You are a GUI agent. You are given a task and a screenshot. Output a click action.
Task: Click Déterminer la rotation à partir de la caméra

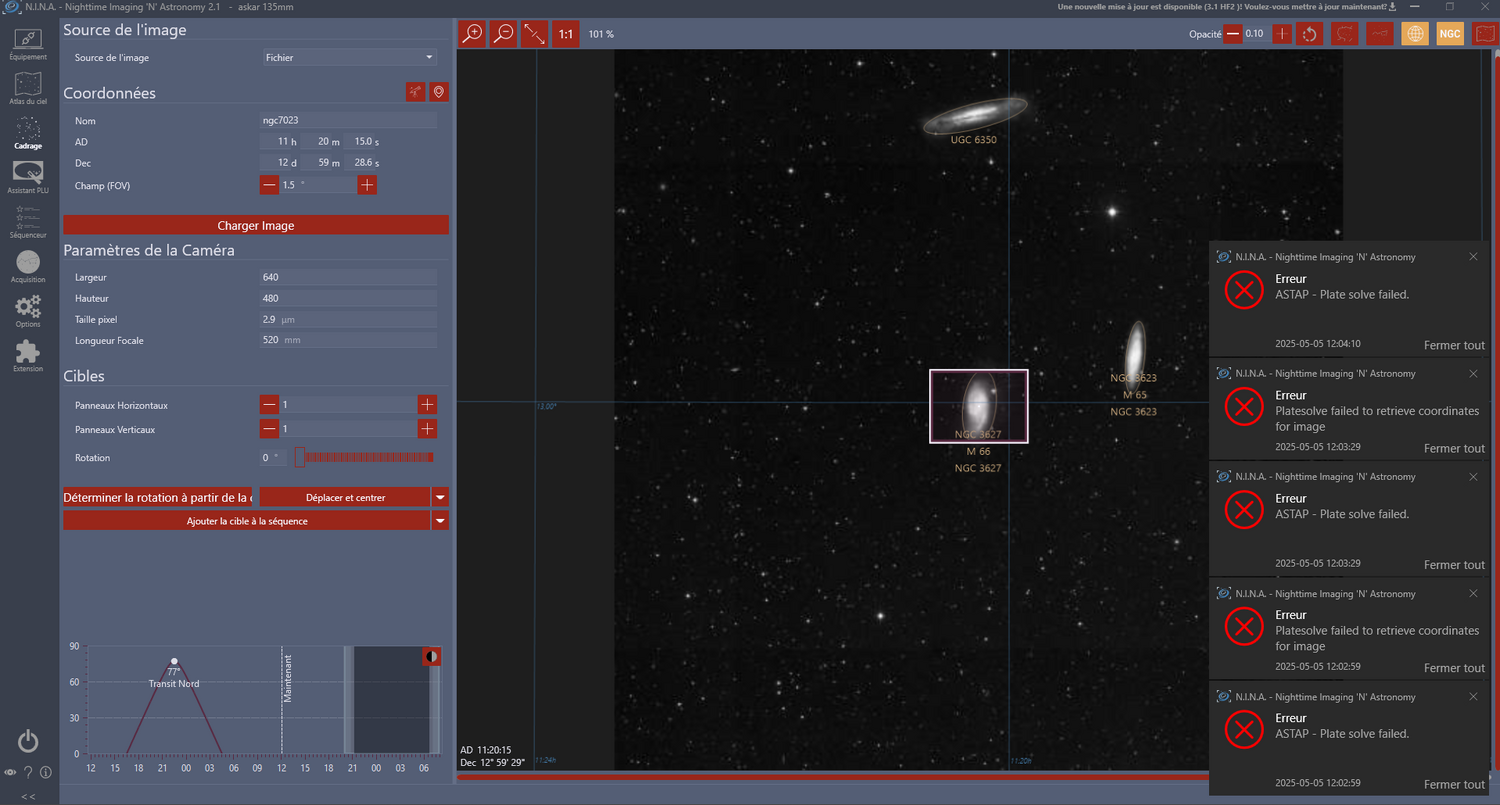tap(159, 497)
